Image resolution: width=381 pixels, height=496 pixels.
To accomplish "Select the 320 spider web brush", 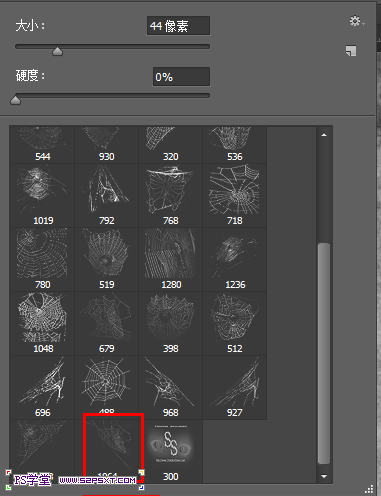I will click(170, 145).
